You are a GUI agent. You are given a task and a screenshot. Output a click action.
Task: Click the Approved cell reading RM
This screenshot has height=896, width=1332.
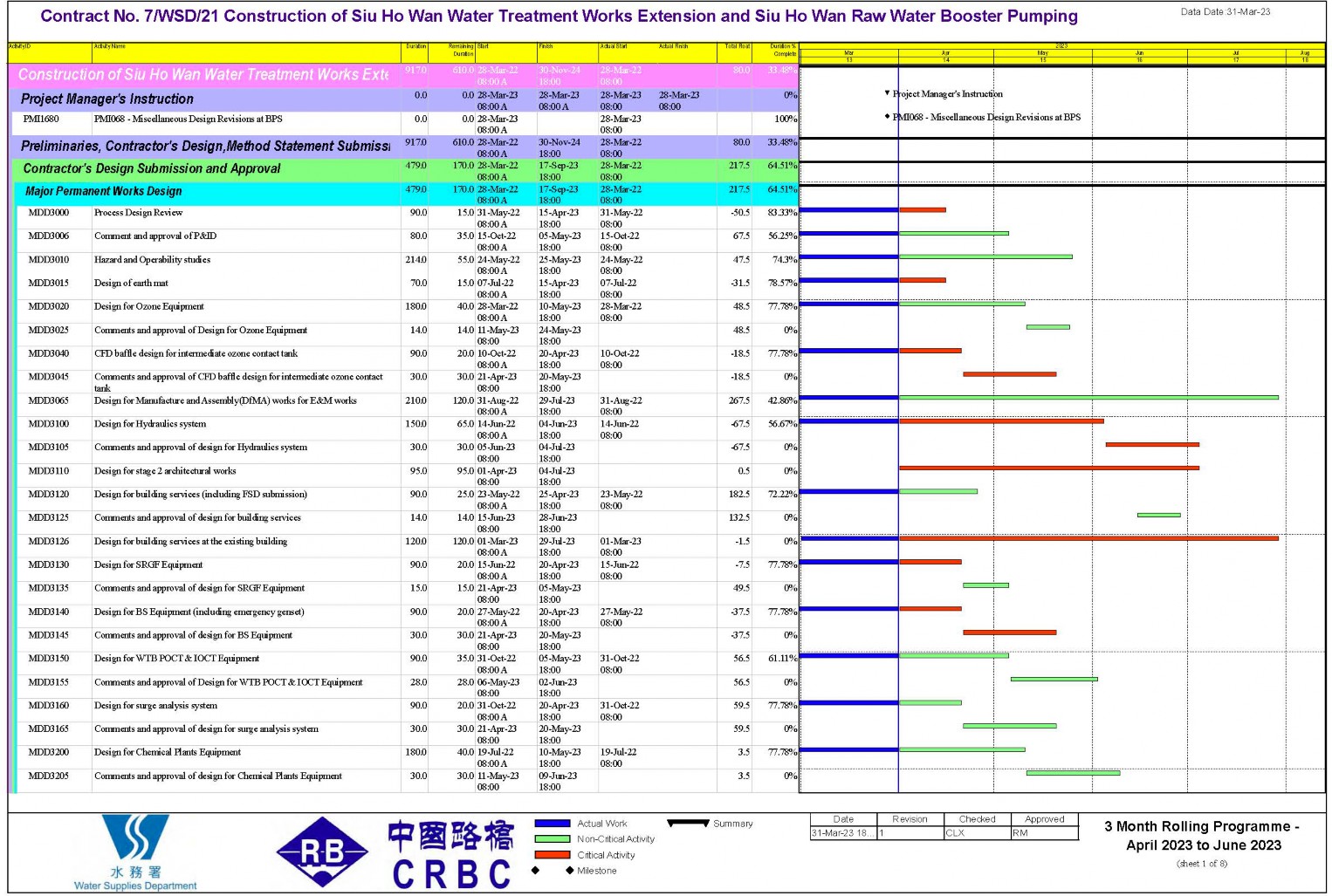(1045, 833)
